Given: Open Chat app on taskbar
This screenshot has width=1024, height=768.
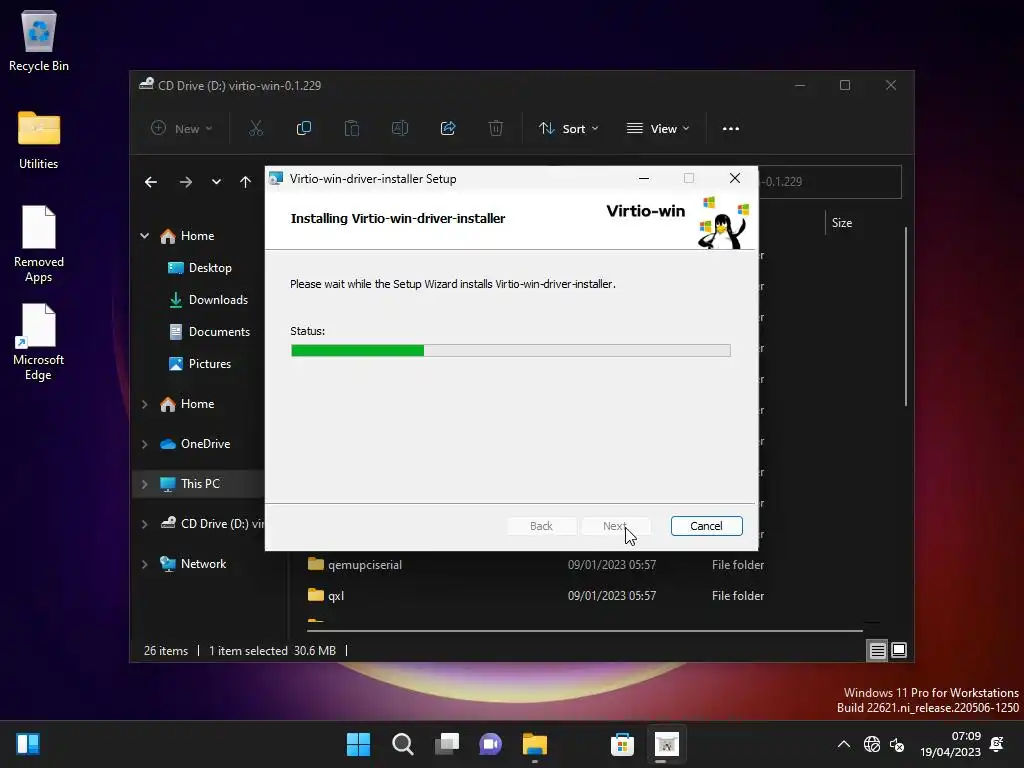Looking at the screenshot, I should click(490, 744).
